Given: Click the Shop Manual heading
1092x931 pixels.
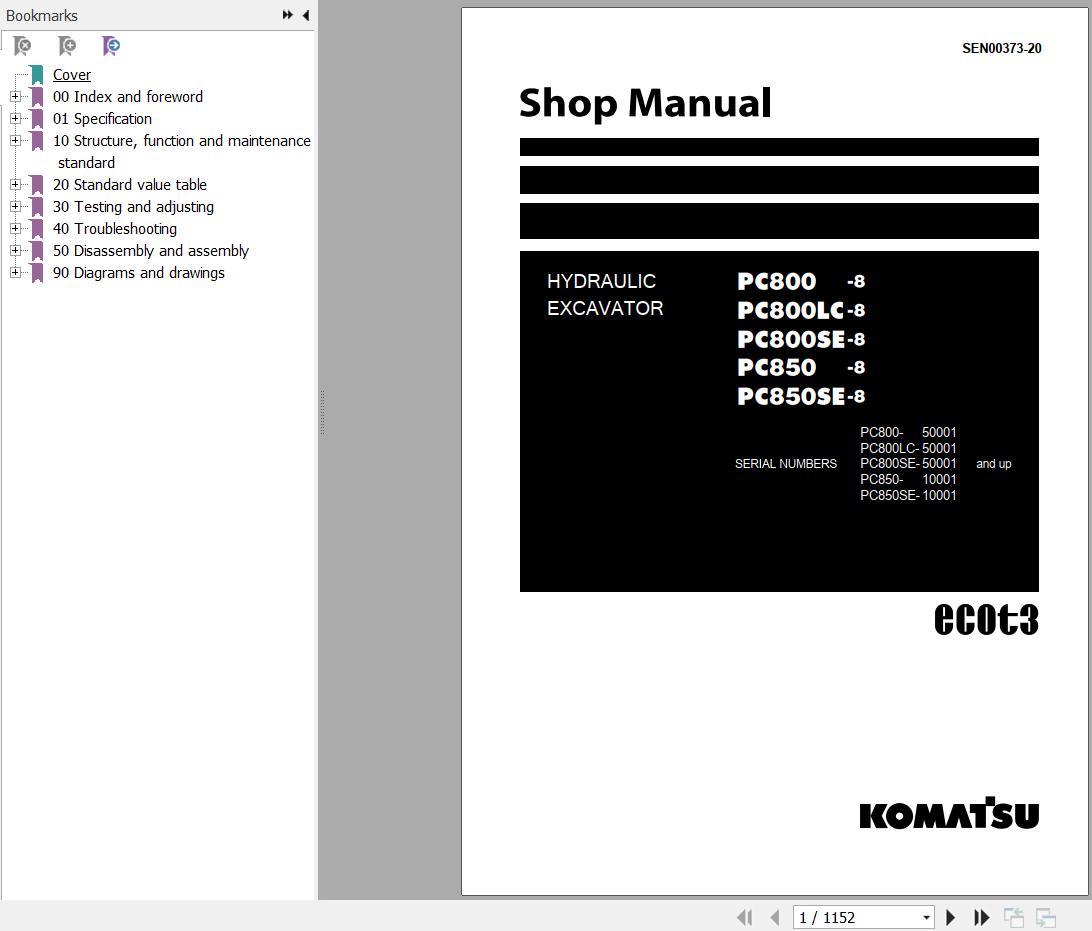Looking at the screenshot, I should click(645, 104).
